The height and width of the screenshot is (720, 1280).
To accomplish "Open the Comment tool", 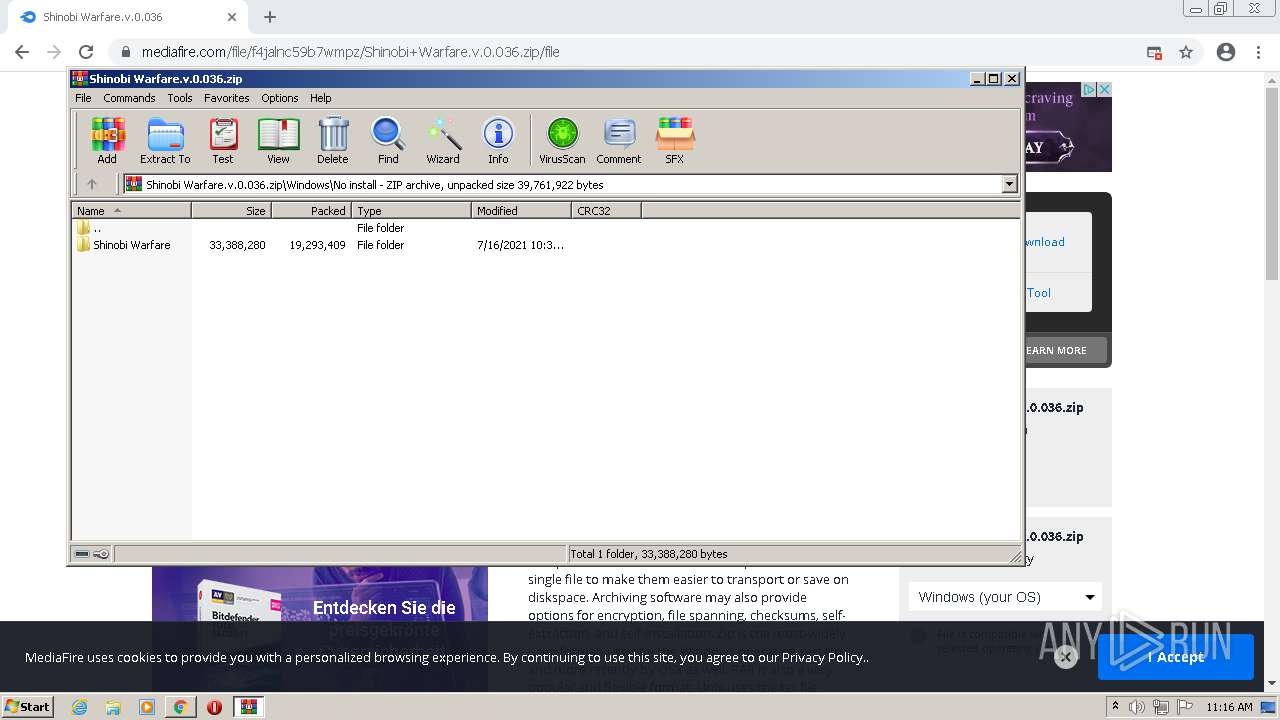I will (x=619, y=140).
